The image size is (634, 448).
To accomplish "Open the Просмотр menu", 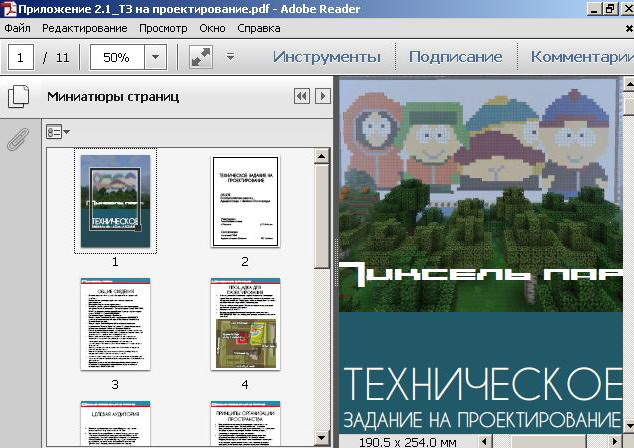I will [x=163, y=28].
